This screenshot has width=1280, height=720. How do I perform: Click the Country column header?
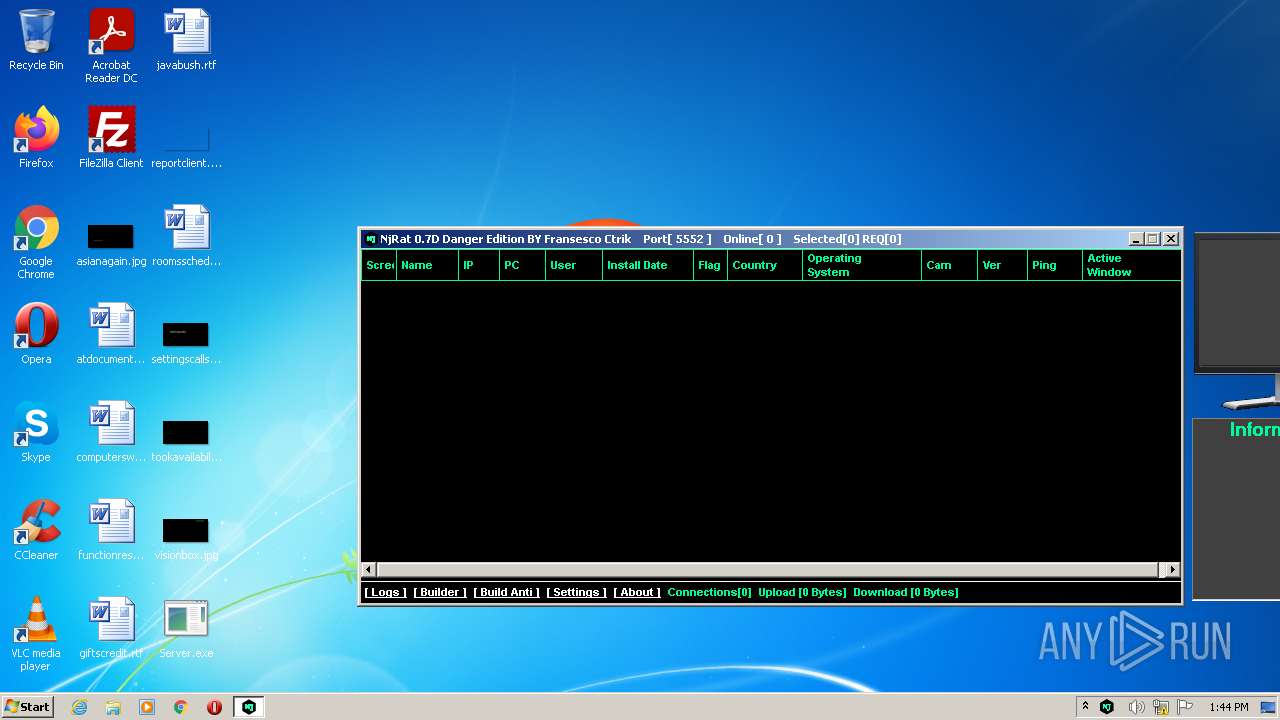765,265
